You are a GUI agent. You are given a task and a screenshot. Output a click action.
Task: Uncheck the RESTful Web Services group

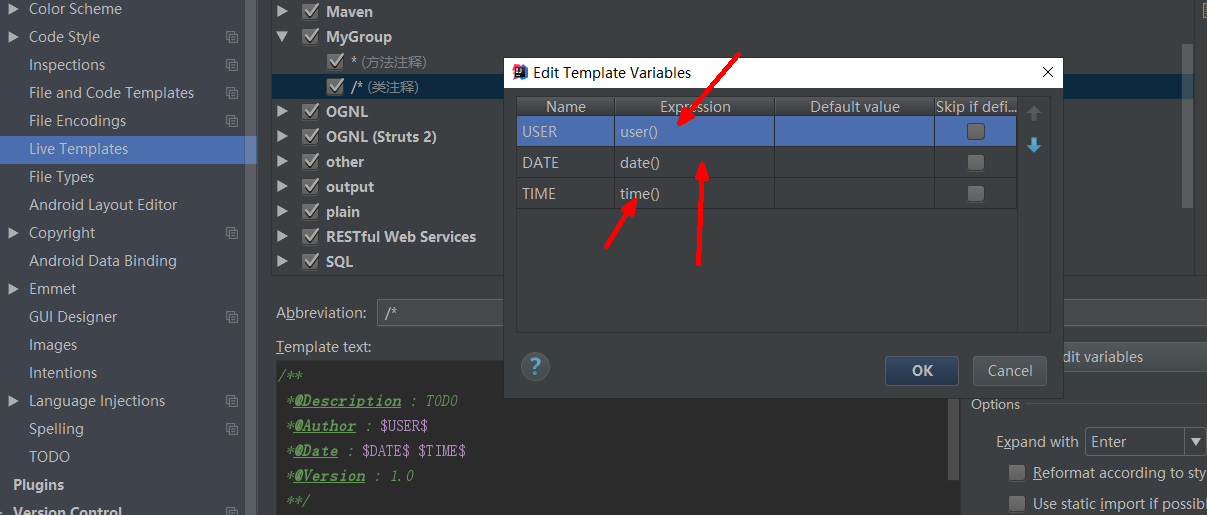310,237
